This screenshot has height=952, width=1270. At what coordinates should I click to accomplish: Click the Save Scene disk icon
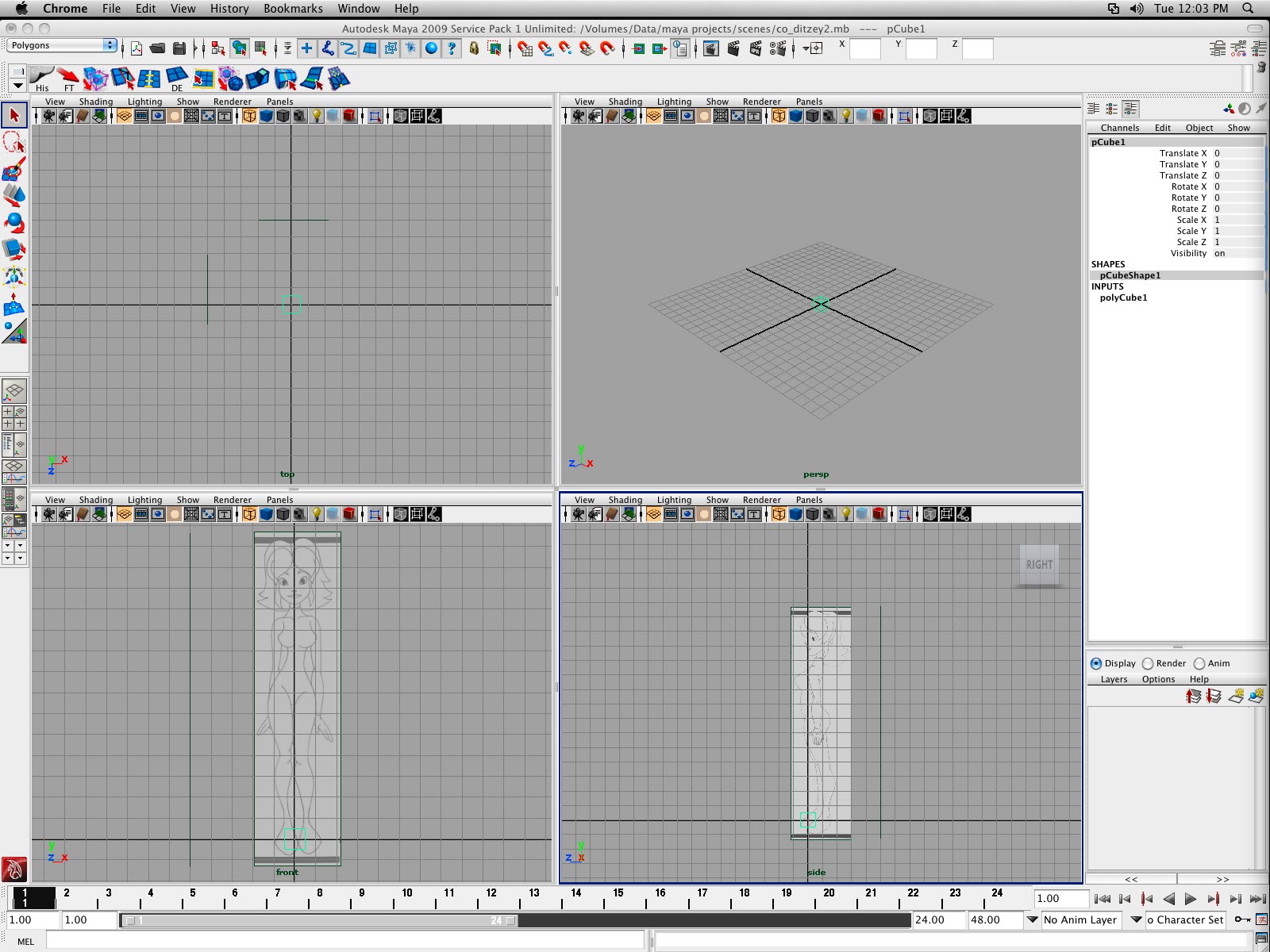(180, 48)
